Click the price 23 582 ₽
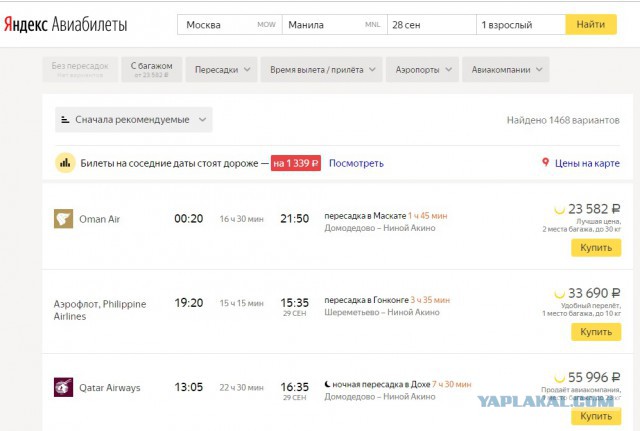Image resolution: width=640 pixels, height=431 pixels. click(x=594, y=209)
